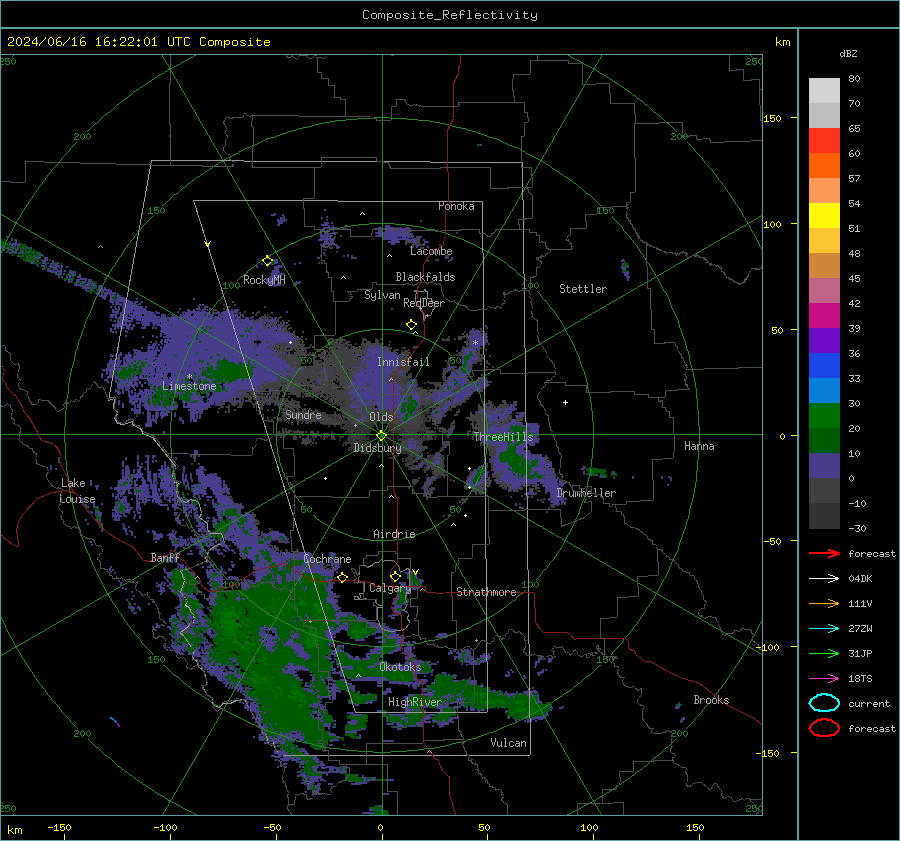Select the 30 dBZ green color swatch

coord(824,415)
